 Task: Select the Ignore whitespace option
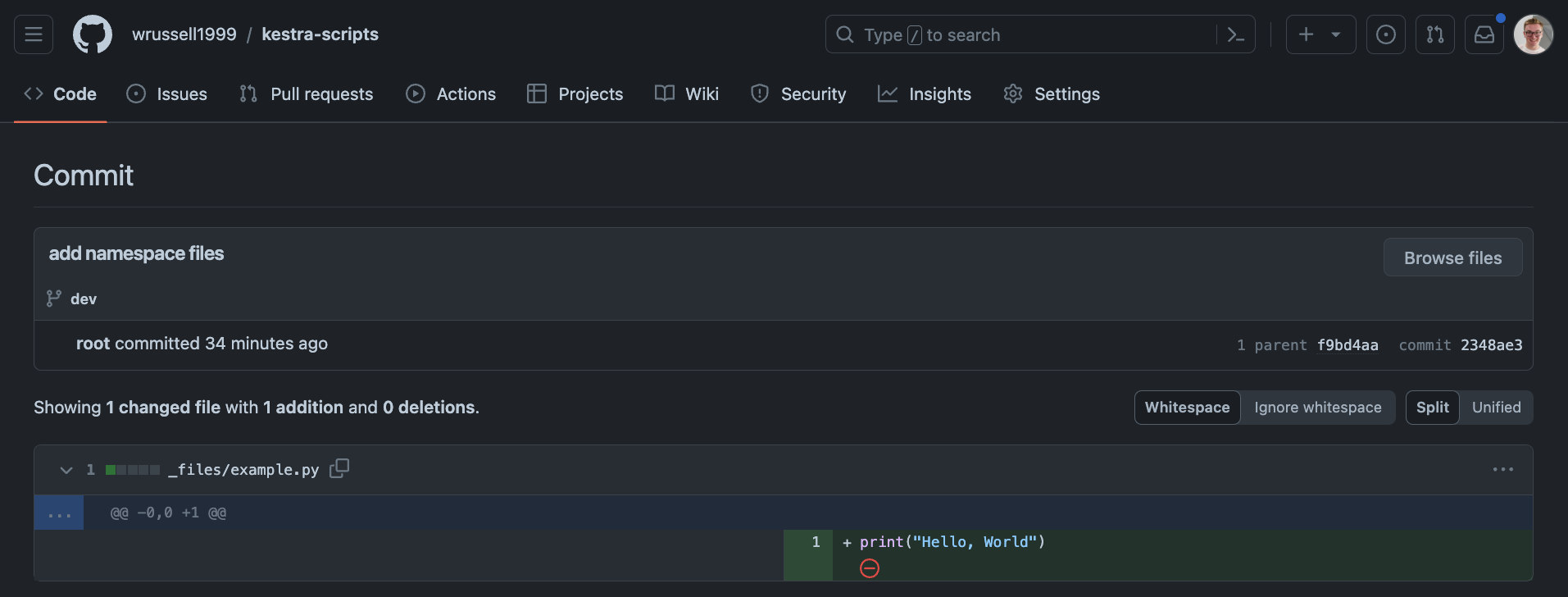pos(1317,408)
